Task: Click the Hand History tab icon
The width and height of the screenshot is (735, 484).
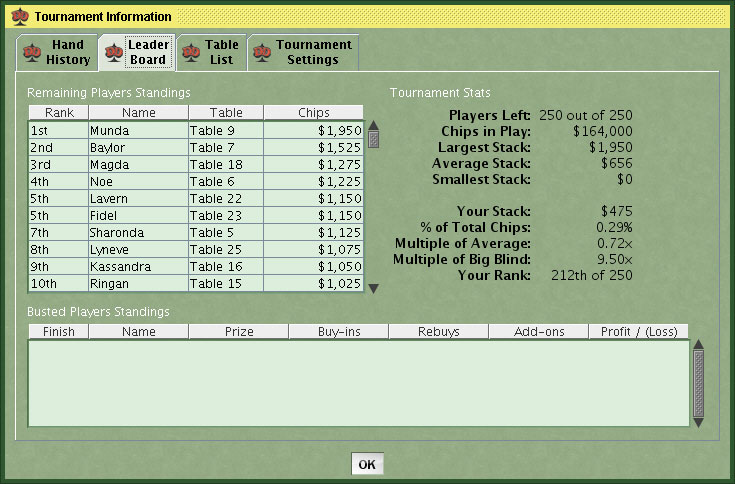Action: pos(32,52)
